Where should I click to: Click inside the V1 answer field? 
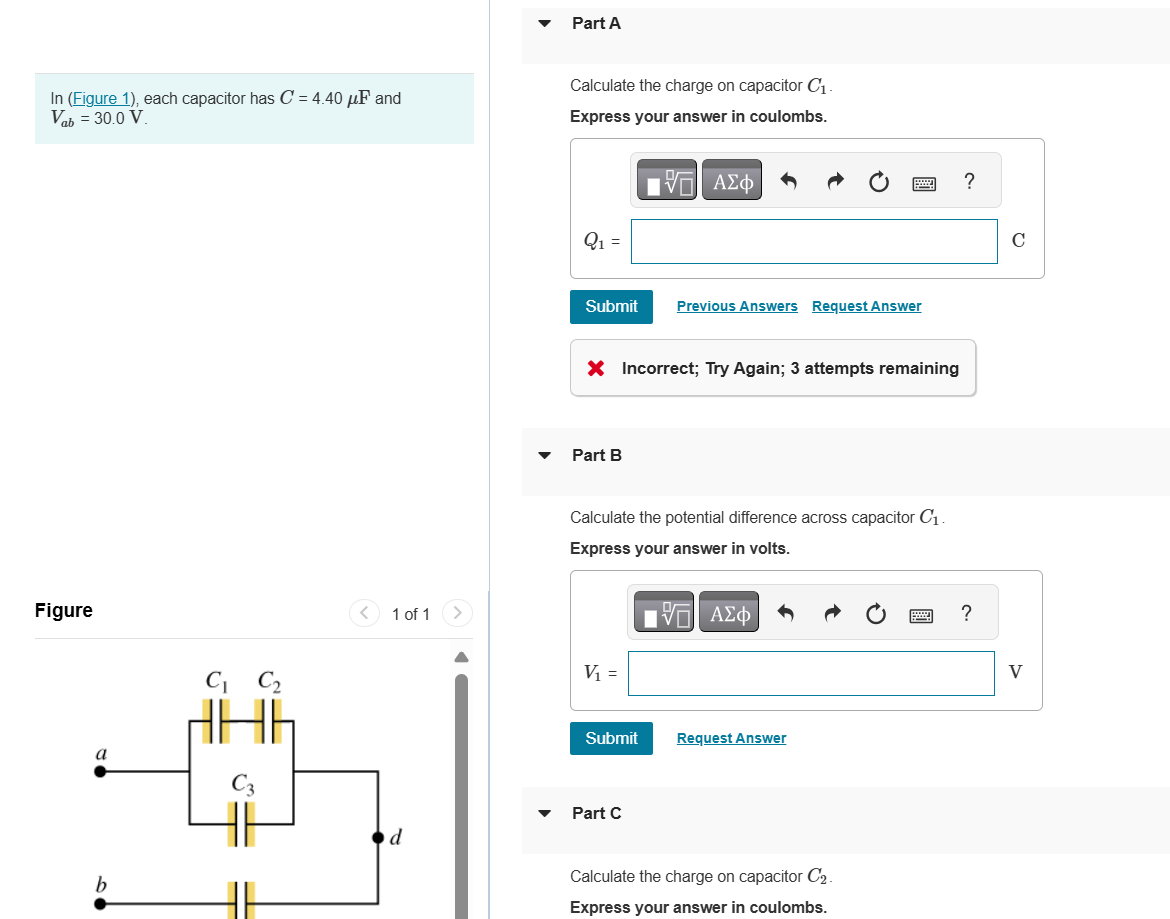(810, 673)
